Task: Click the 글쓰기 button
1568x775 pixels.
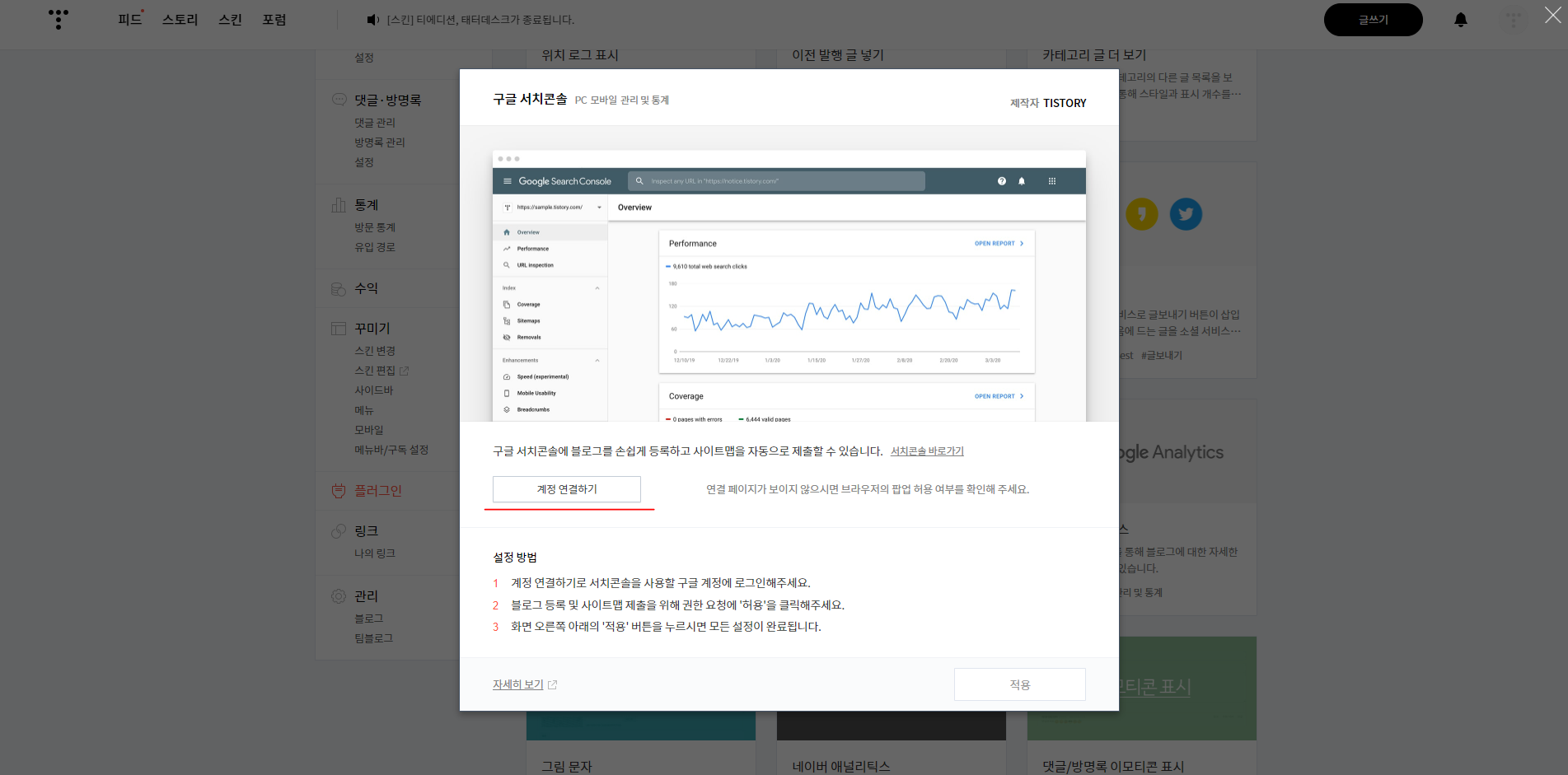Action: [1373, 20]
